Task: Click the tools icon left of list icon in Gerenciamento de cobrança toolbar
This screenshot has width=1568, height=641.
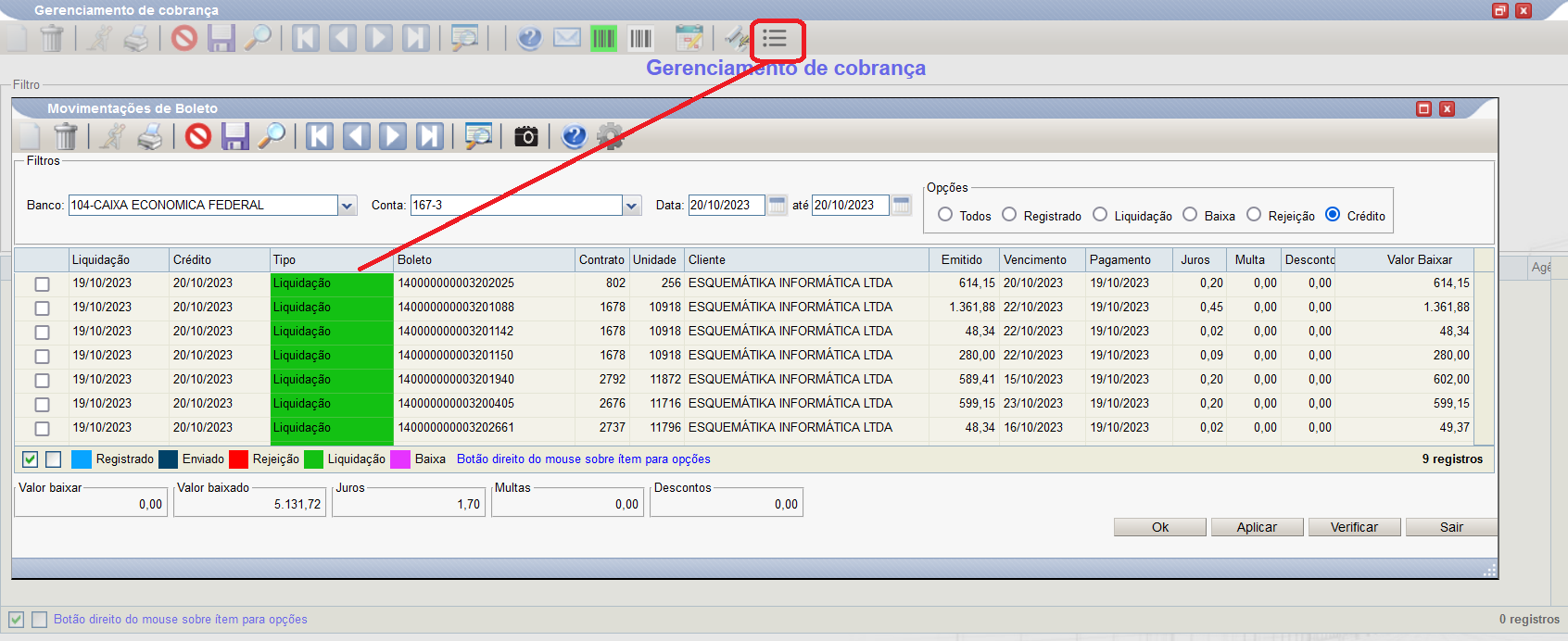Action: pyautogui.click(x=737, y=38)
